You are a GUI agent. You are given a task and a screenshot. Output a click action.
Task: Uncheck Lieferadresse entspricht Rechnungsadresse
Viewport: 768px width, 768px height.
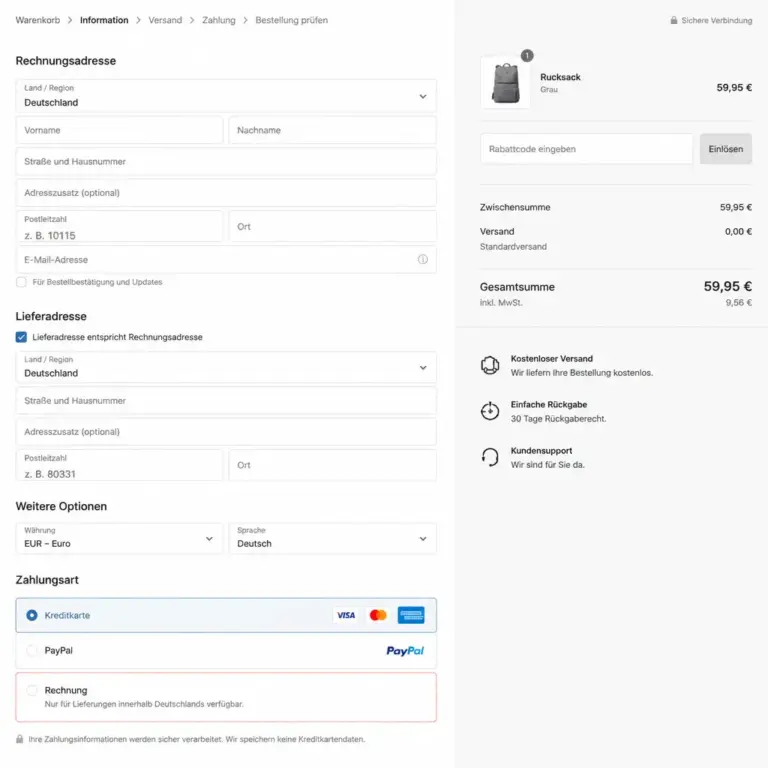tap(21, 337)
